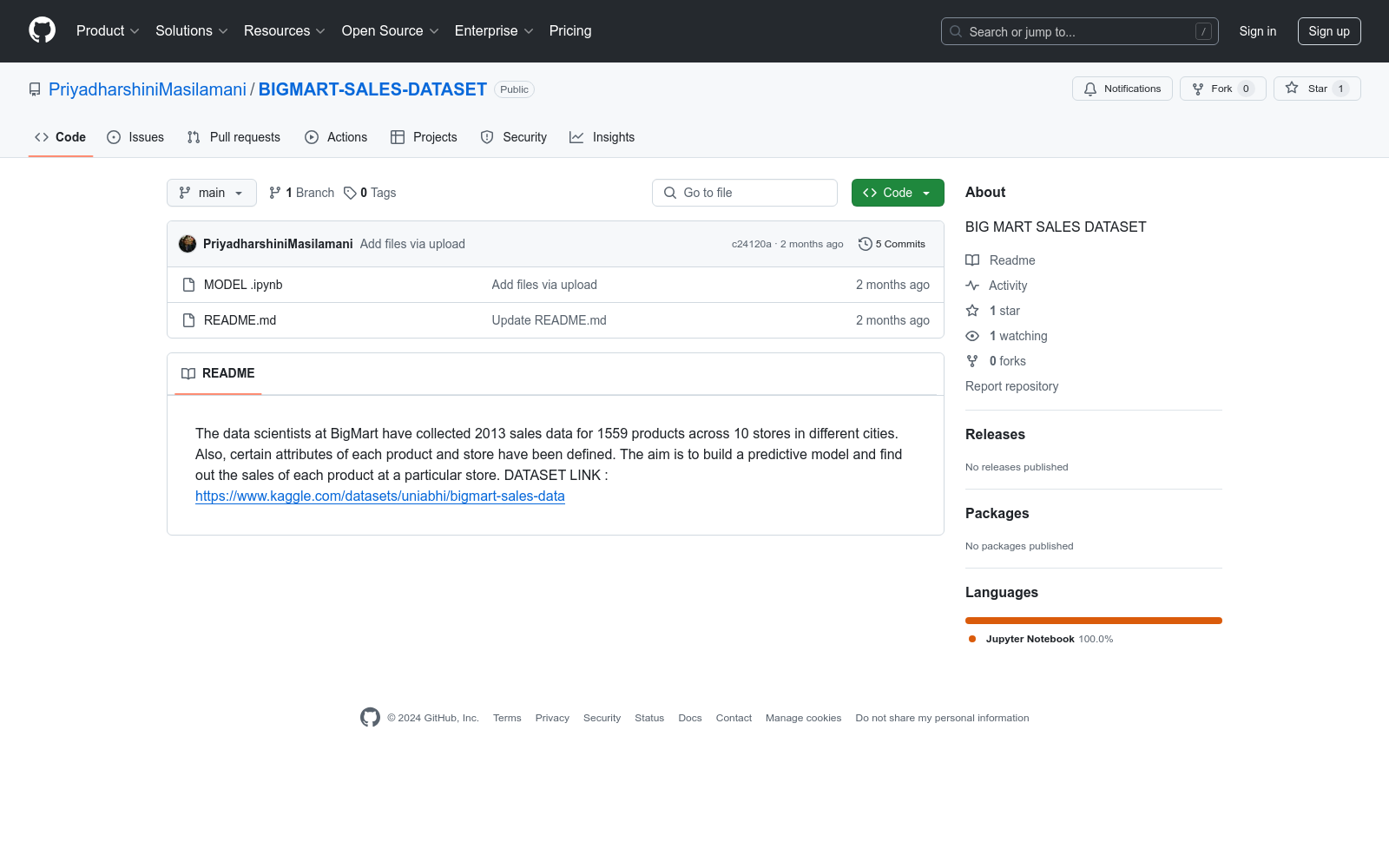Click the branch icon beside 1 Branch
The height and width of the screenshot is (868, 1389).
tap(275, 193)
